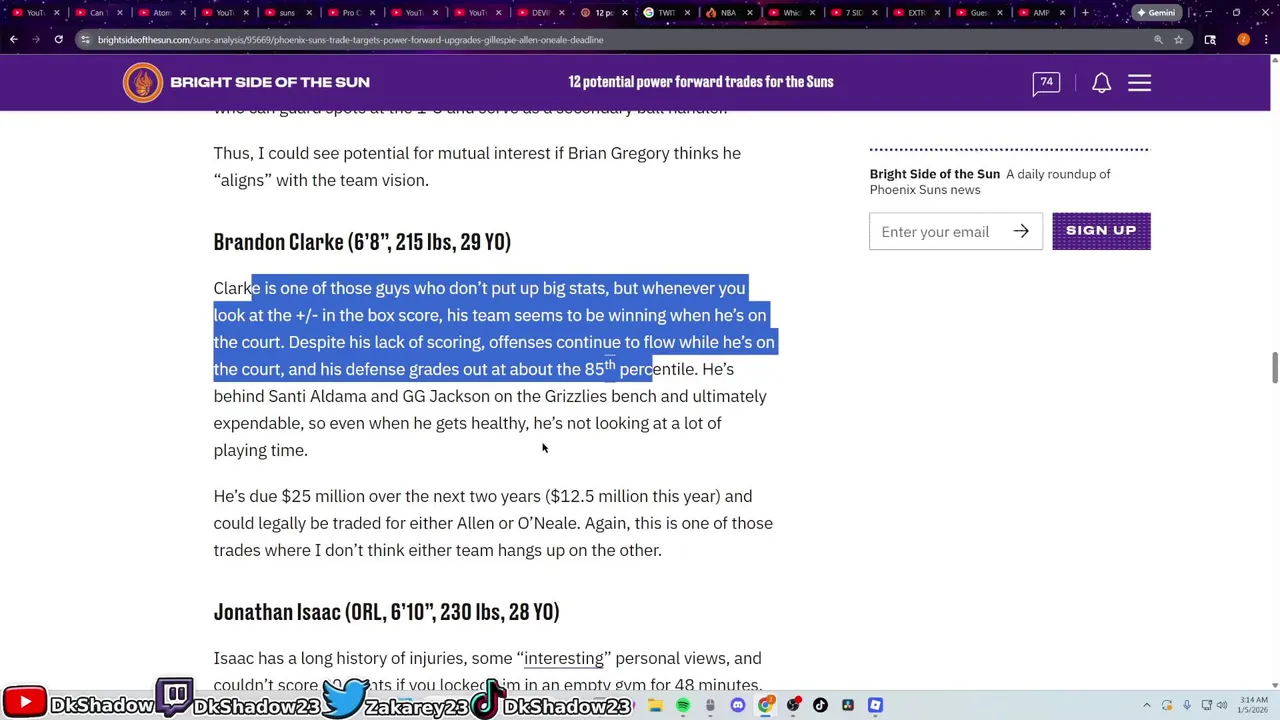
Task: Open the site hamburger menu
Action: coord(1139,82)
